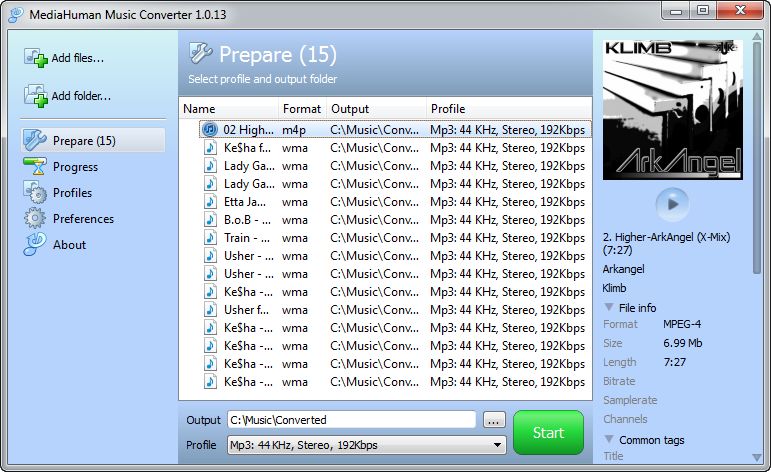Click the info panel scrollbar thumb

757,157
